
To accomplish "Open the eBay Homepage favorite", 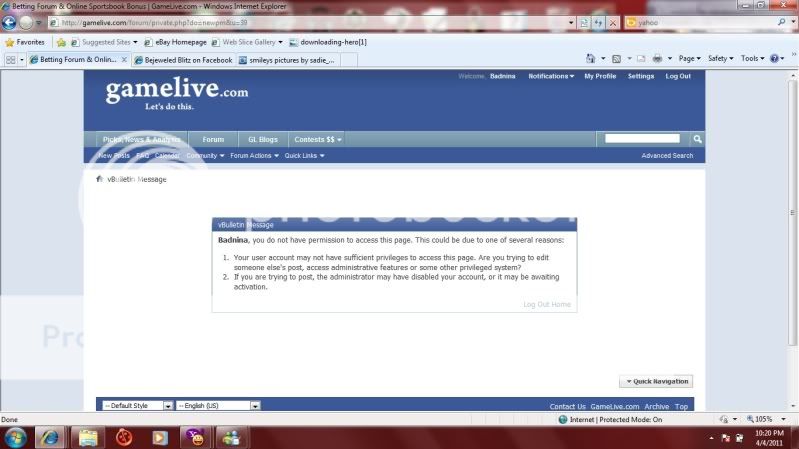I will 175,42.
